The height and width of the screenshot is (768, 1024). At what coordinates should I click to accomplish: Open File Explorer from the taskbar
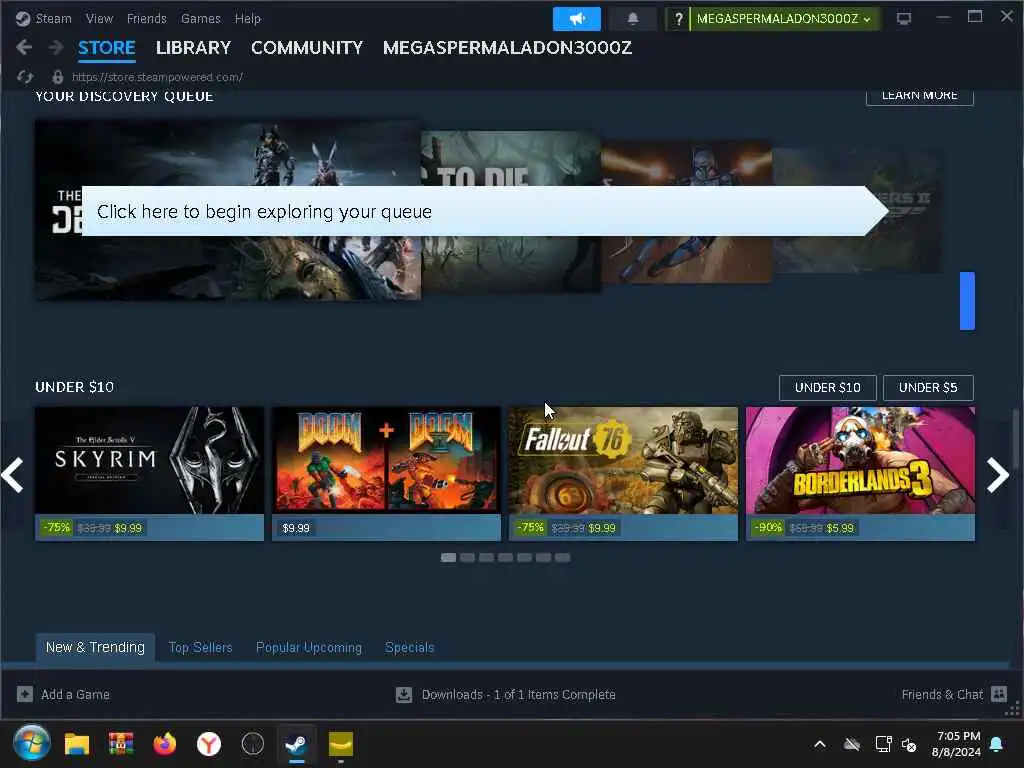[76, 744]
